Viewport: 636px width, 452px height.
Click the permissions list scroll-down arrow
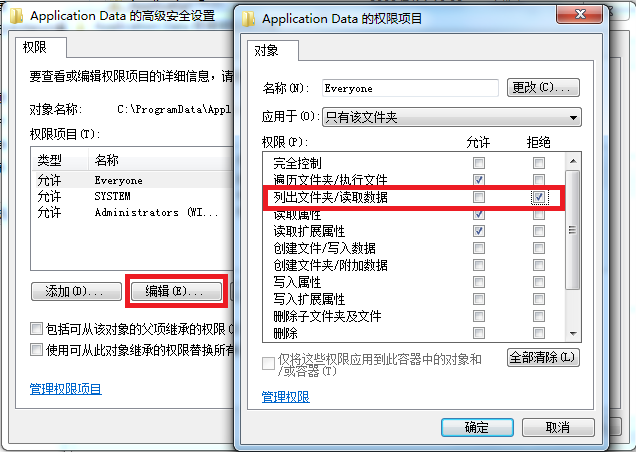[573, 334]
